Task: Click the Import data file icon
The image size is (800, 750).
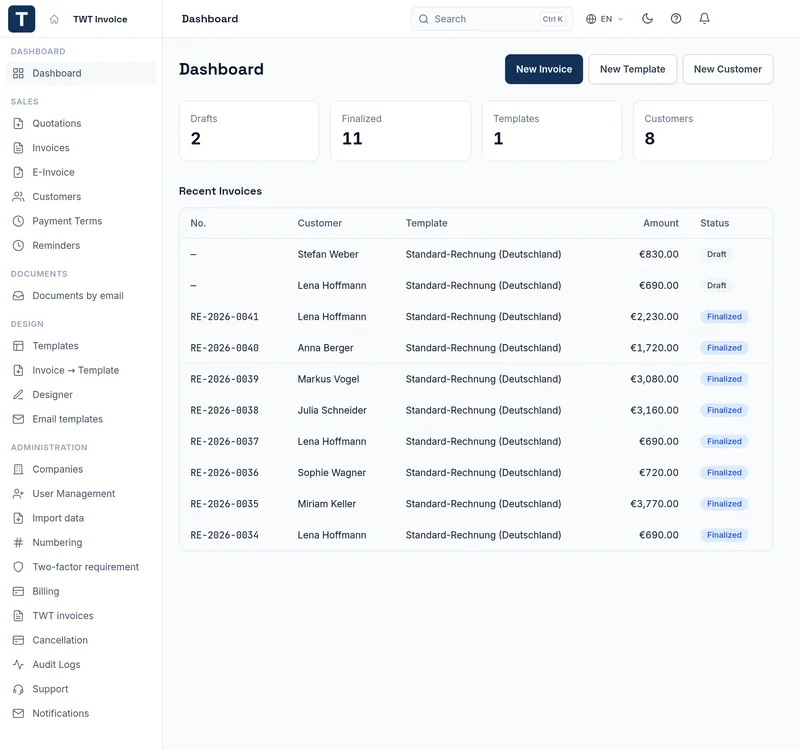Action: click(x=18, y=518)
